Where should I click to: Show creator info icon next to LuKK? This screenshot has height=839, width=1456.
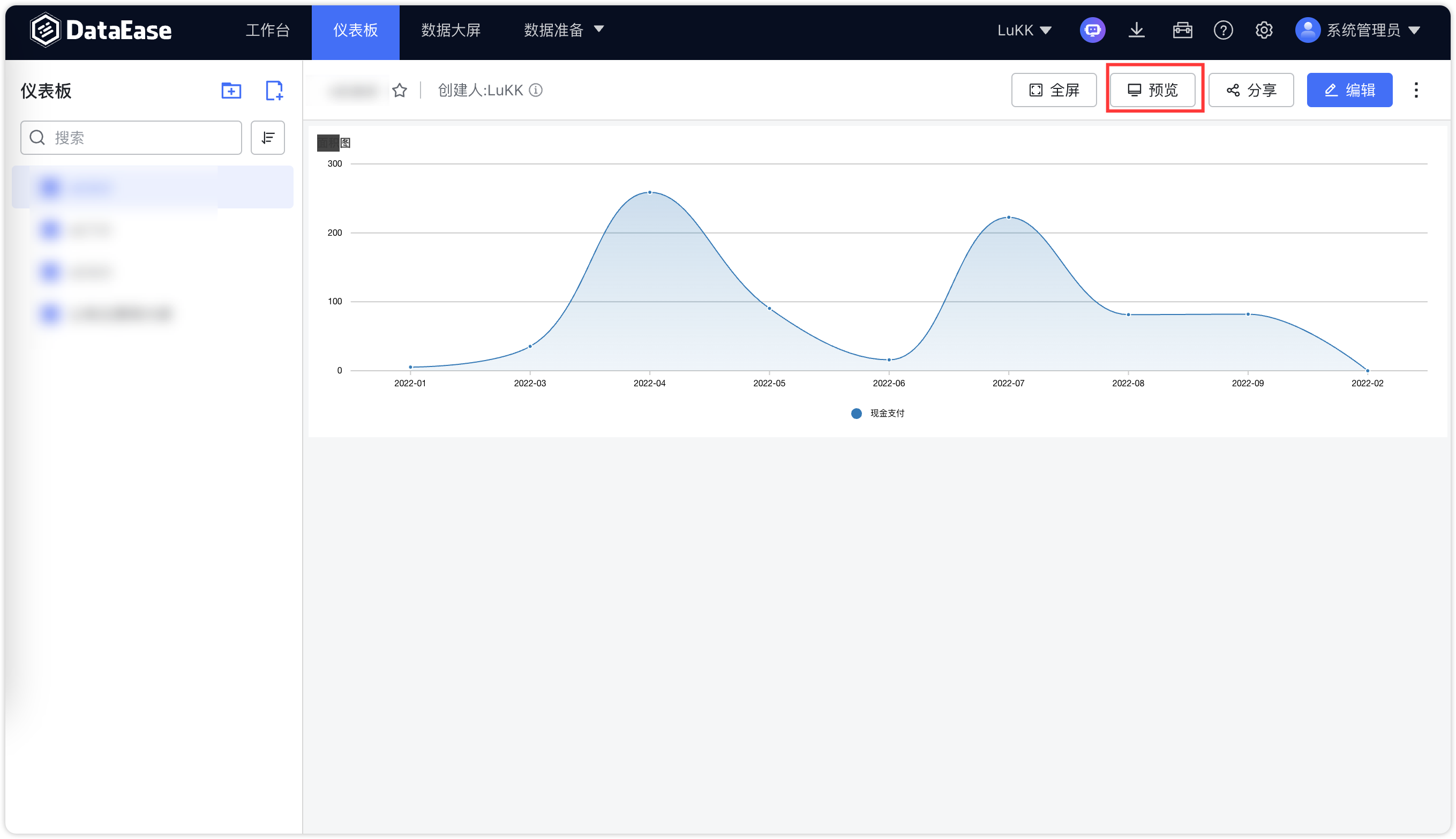536,91
